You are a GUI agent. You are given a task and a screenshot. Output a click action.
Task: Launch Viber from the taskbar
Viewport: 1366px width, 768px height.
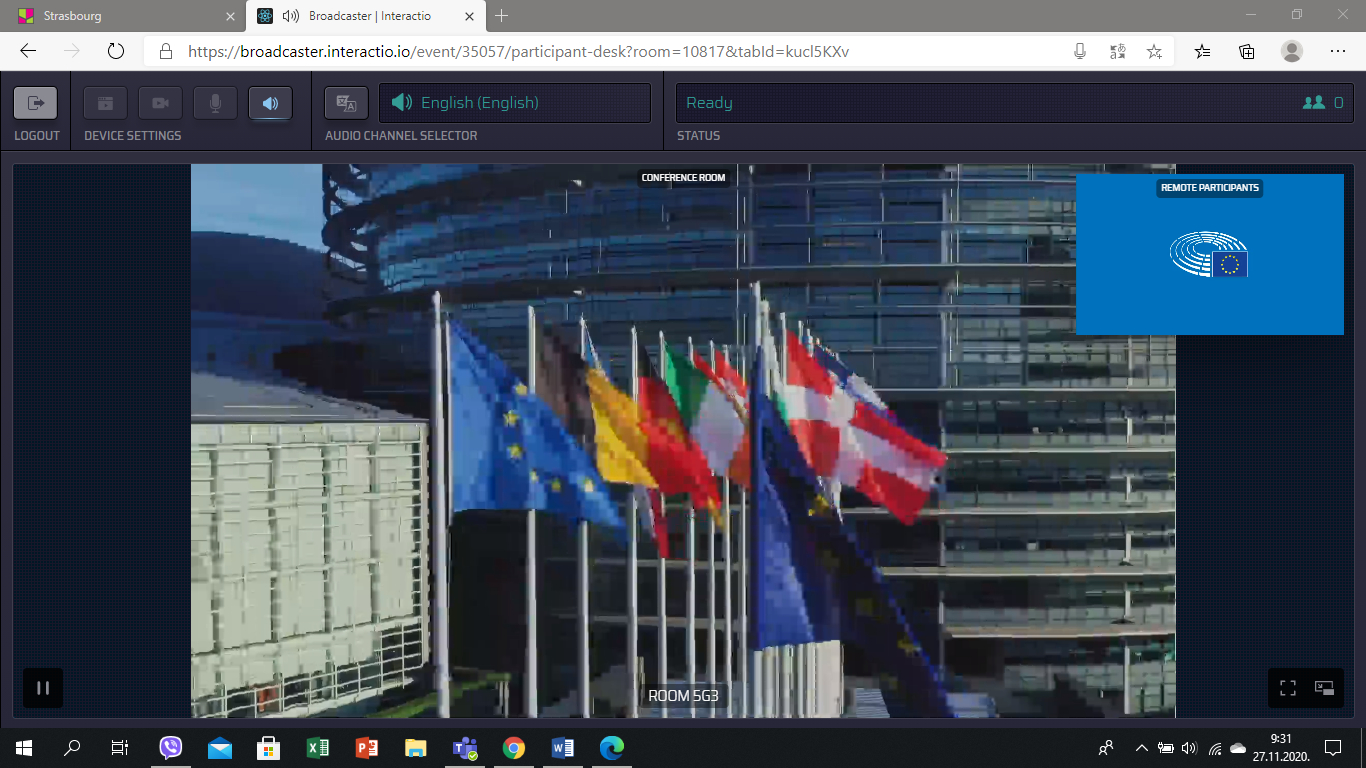click(171, 747)
